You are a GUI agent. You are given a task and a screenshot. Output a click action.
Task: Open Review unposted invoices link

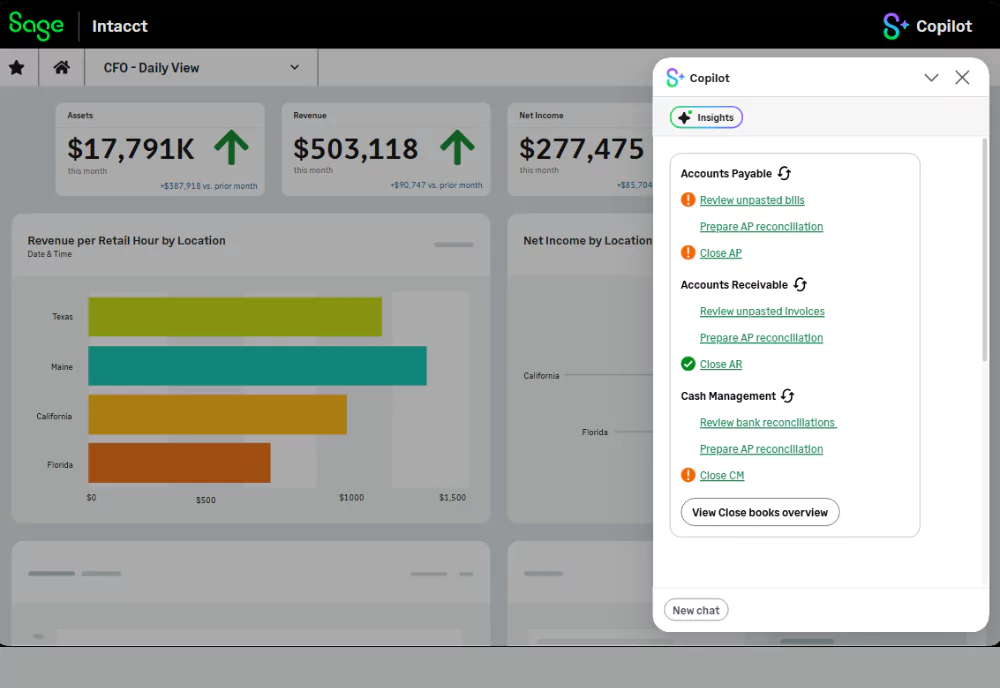762,312
